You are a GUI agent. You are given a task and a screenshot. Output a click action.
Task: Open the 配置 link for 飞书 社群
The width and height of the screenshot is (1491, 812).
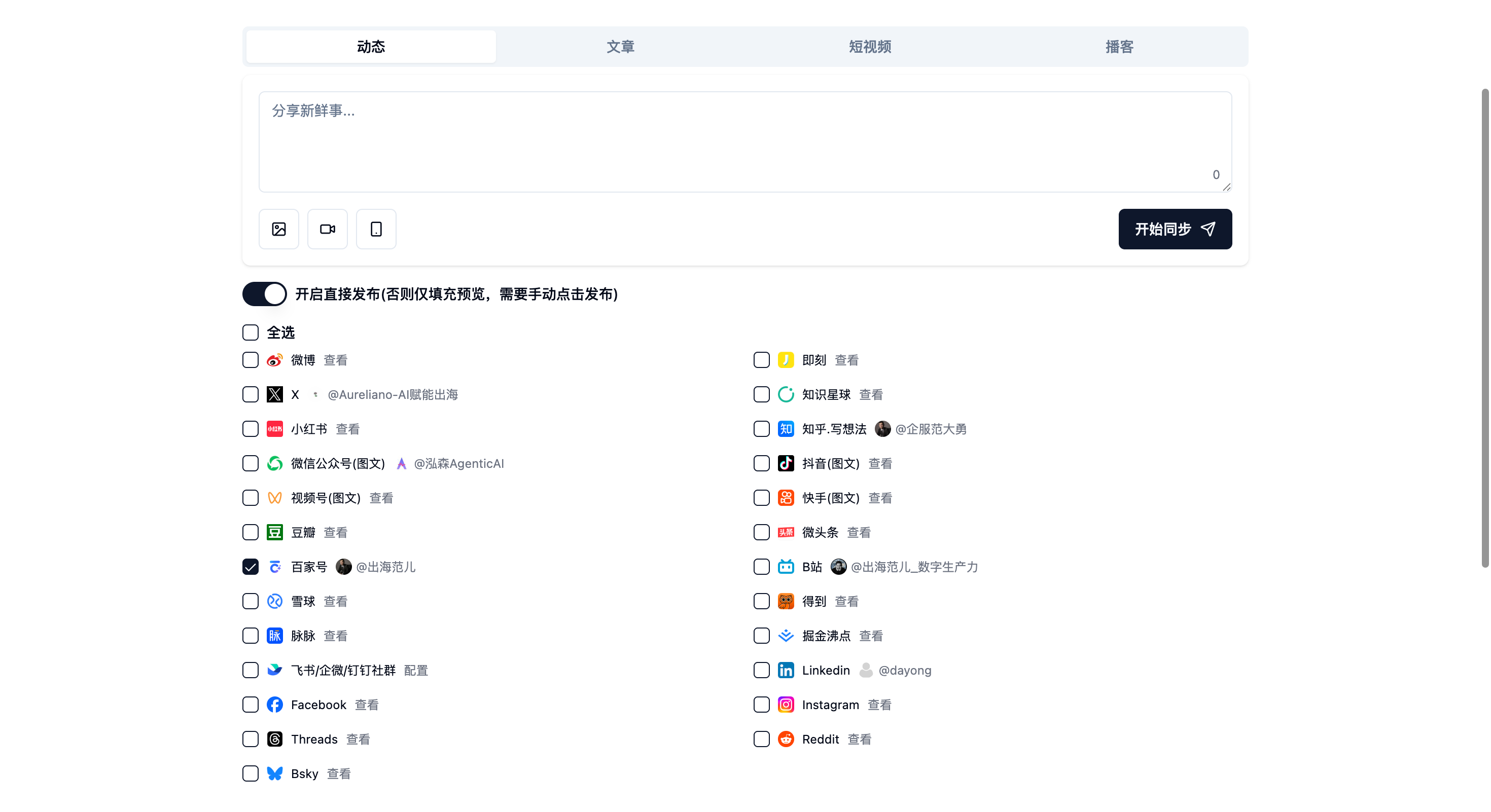pos(415,670)
